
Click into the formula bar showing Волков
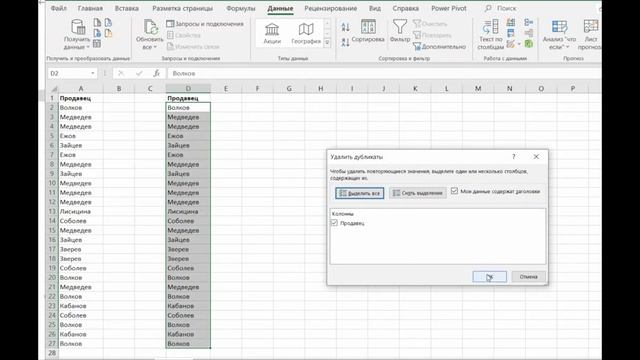(384, 73)
